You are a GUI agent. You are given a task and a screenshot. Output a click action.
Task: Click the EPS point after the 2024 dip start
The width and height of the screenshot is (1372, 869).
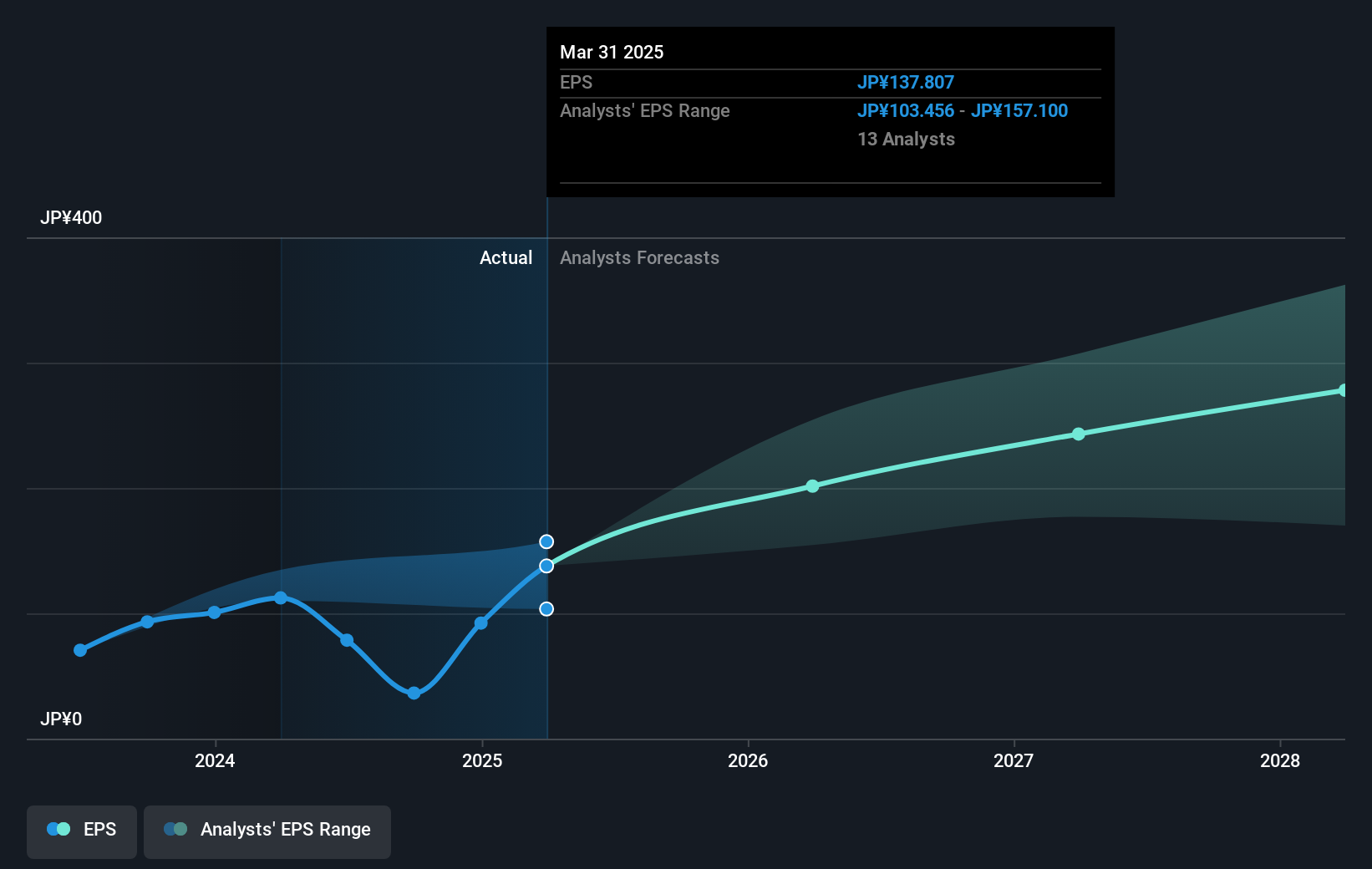click(x=347, y=640)
